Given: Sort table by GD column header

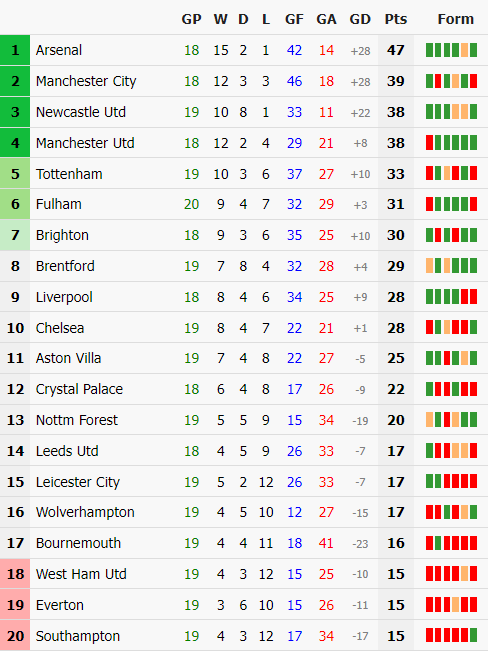Looking at the screenshot, I should [360, 19].
